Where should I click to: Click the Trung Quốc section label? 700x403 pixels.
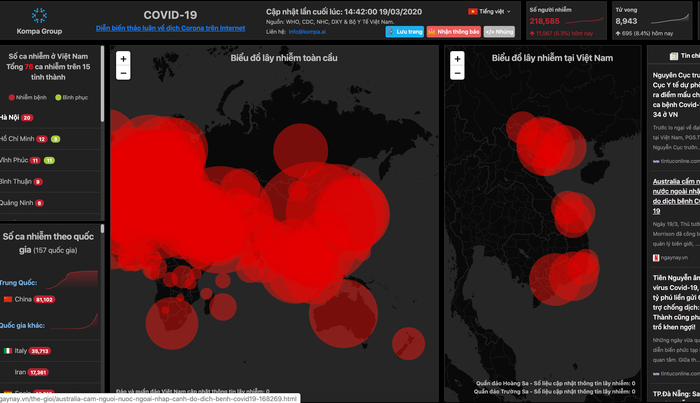18,283
